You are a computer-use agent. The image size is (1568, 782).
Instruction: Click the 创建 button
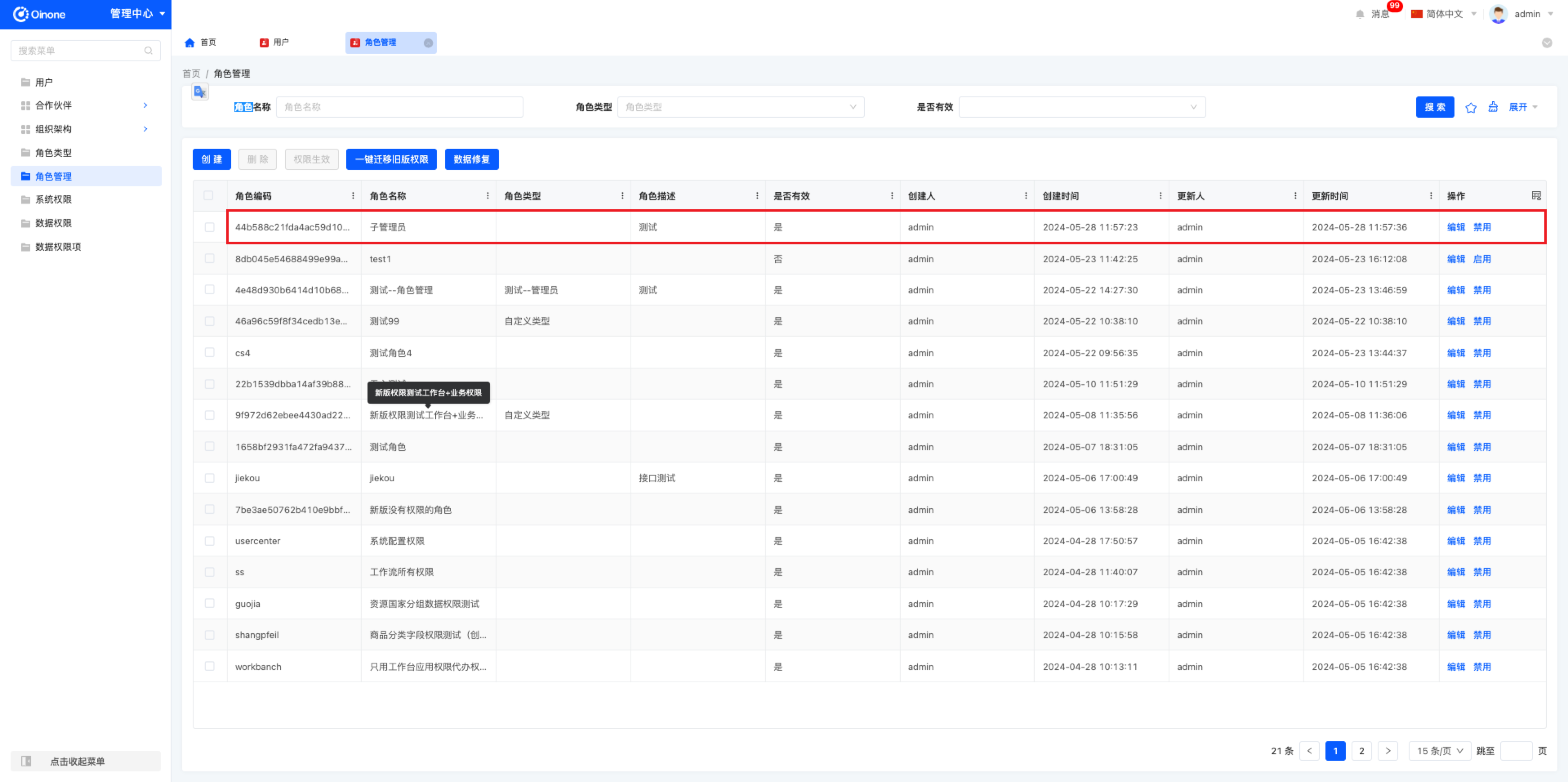pyautogui.click(x=212, y=160)
